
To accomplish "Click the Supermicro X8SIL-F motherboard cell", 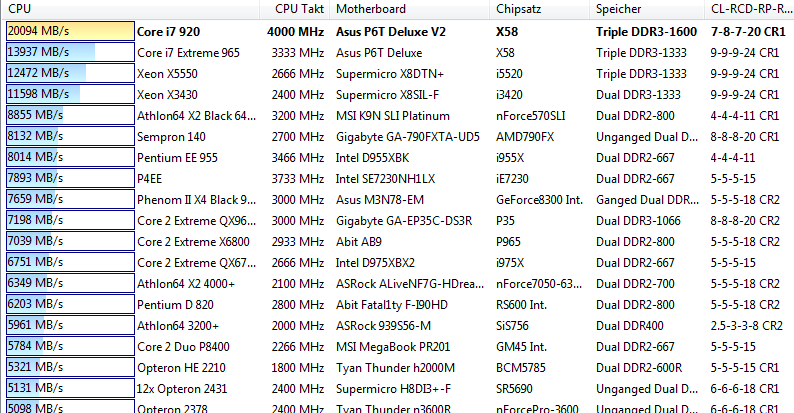I will (x=387, y=95).
